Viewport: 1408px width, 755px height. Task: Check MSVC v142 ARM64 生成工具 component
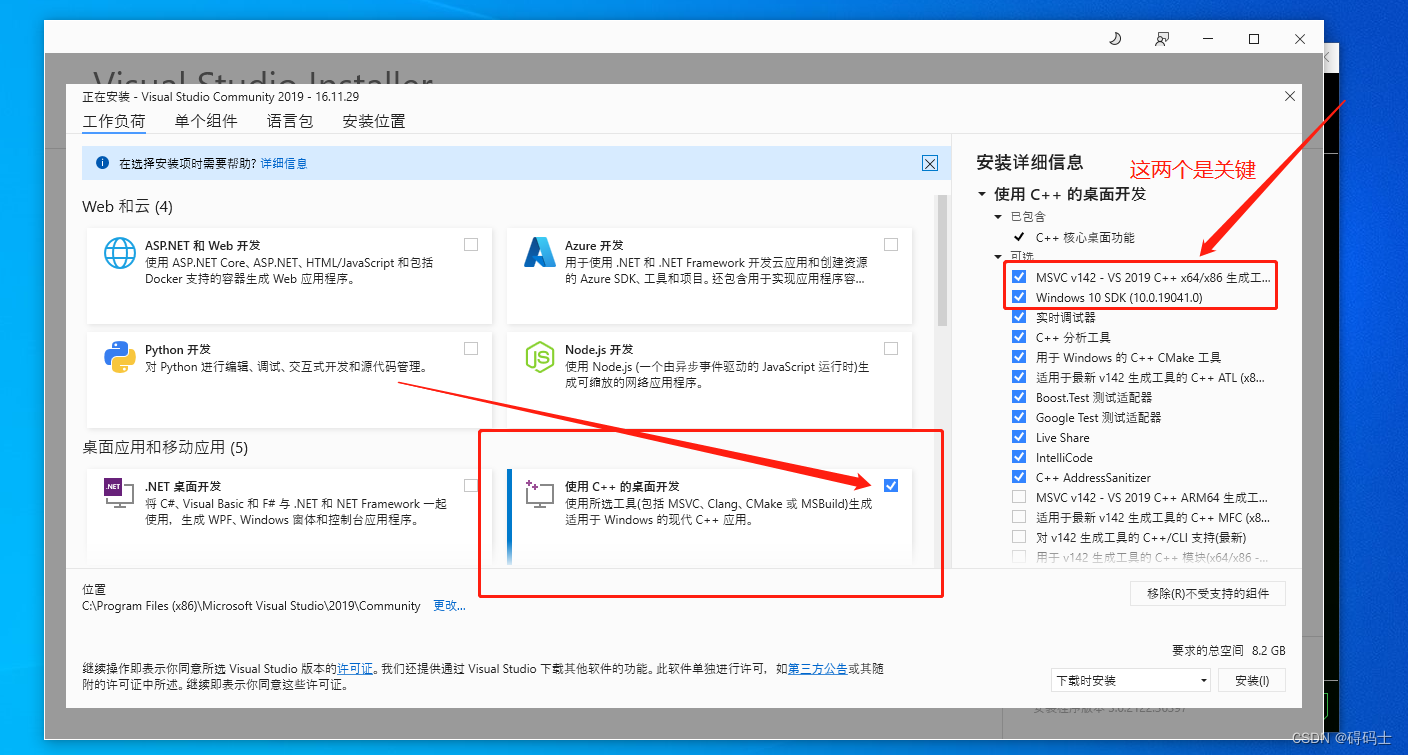pos(1019,497)
